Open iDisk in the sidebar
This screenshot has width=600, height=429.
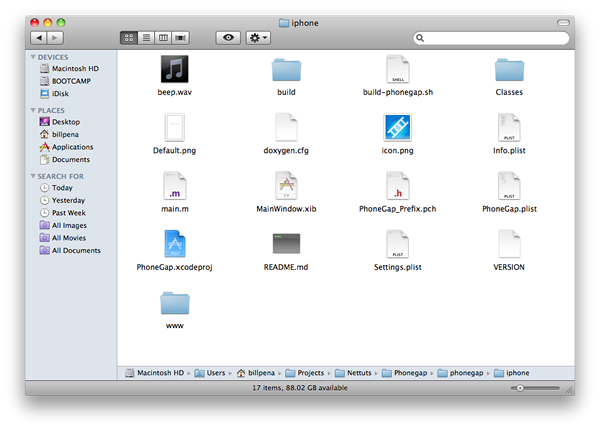click(x=54, y=94)
